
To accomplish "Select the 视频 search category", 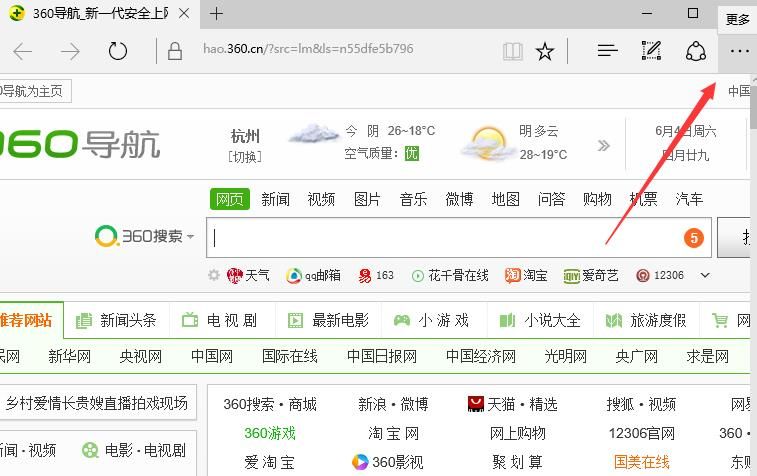I will tap(321, 199).
